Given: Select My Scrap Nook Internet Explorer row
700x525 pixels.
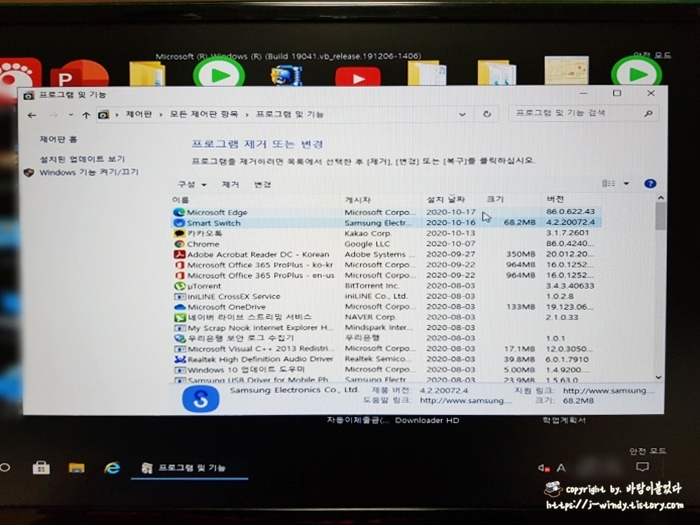Looking at the screenshot, I should (x=386, y=328).
